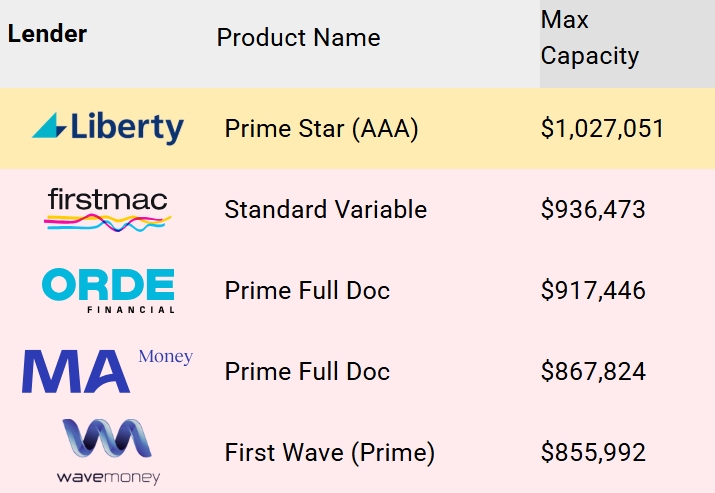This screenshot has height=493, width=715.
Task: Open MA Money's Prime Full Doc product
Action: pos(307,371)
